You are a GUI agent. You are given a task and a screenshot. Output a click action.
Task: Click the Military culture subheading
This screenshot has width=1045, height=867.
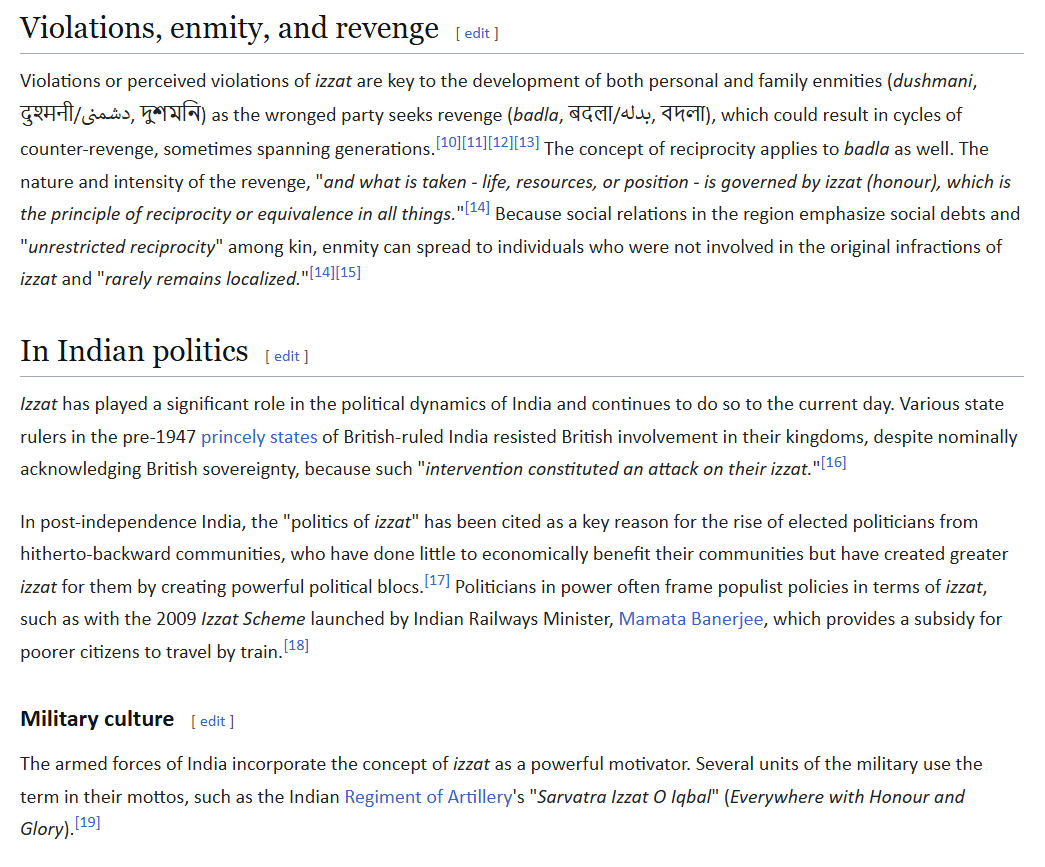pyautogui.click(x=97, y=719)
